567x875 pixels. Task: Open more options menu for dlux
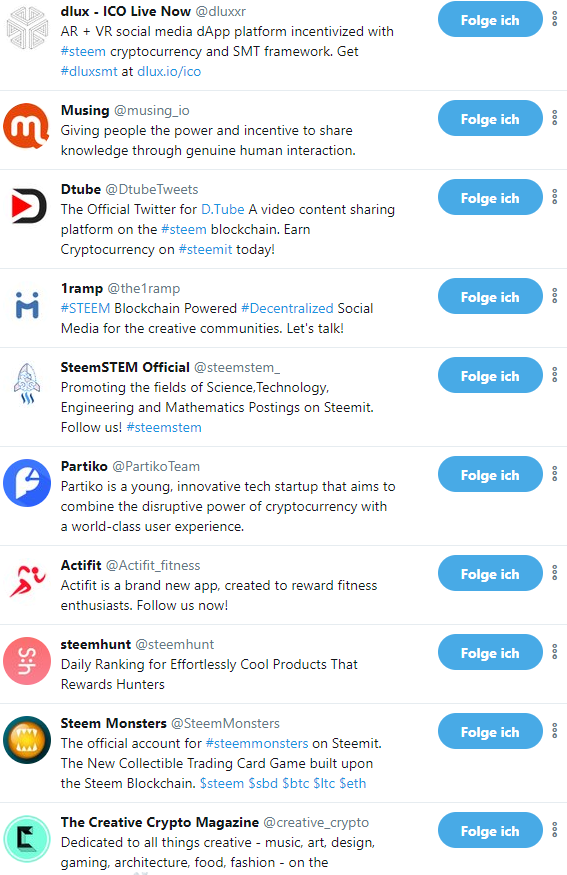pos(554,19)
